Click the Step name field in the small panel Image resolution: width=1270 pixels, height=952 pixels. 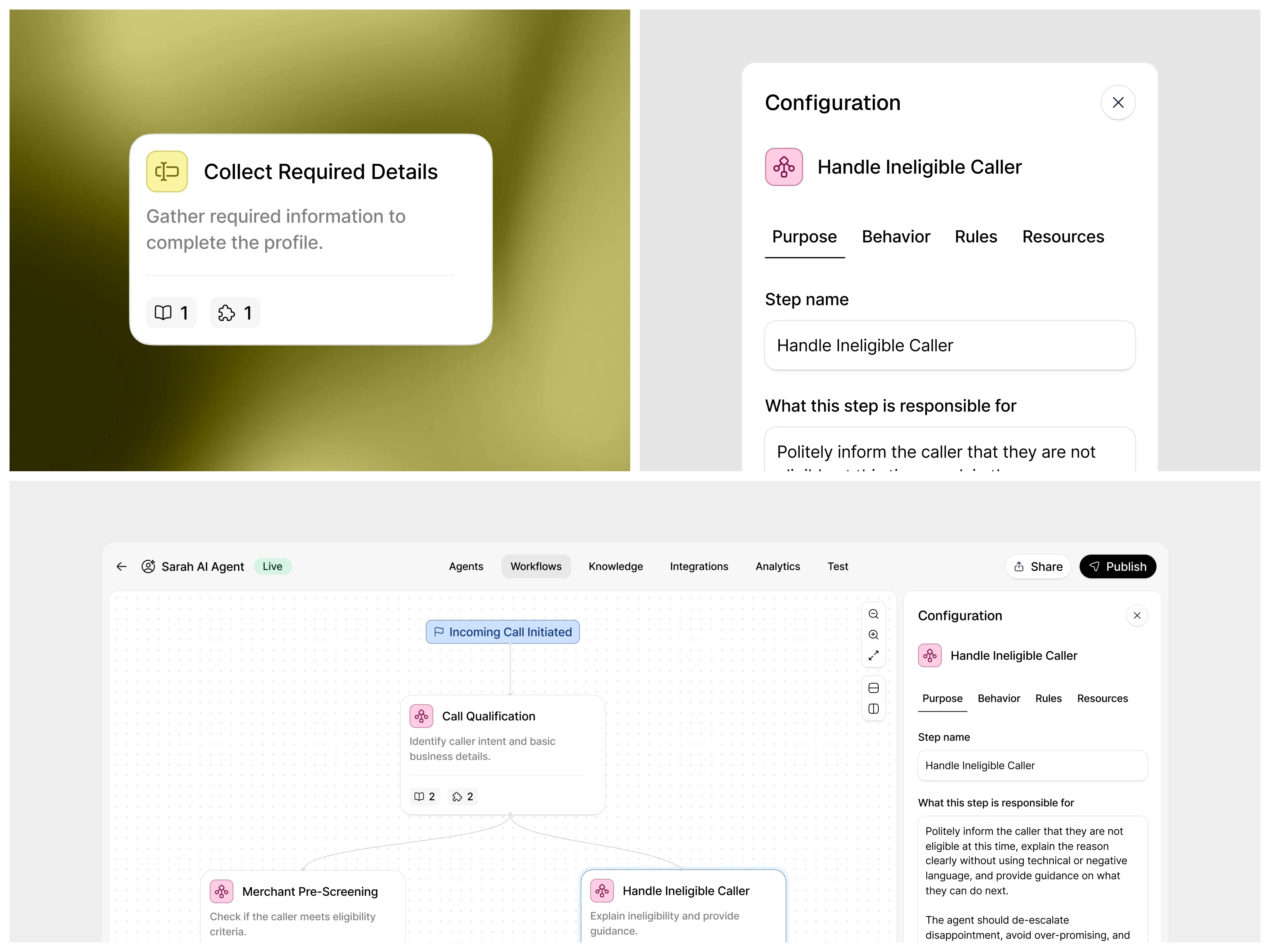point(1032,766)
